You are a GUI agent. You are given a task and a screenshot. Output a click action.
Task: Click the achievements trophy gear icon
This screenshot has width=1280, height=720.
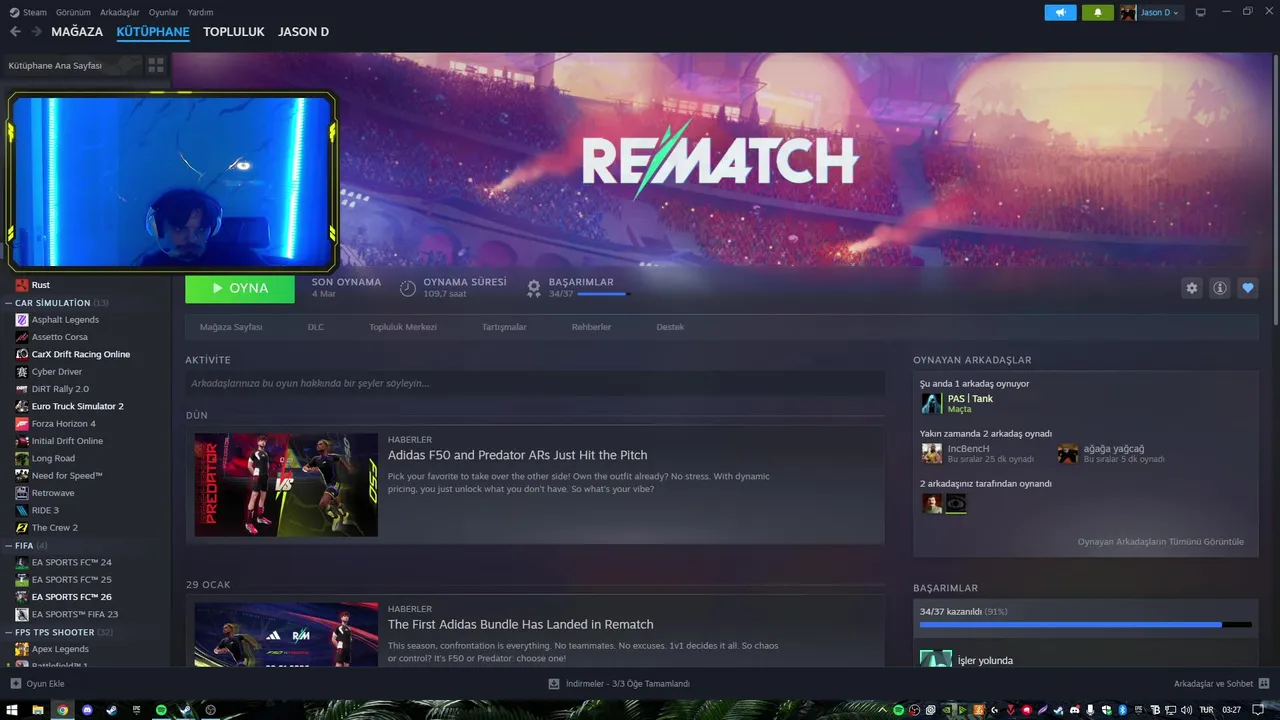point(534,288)
